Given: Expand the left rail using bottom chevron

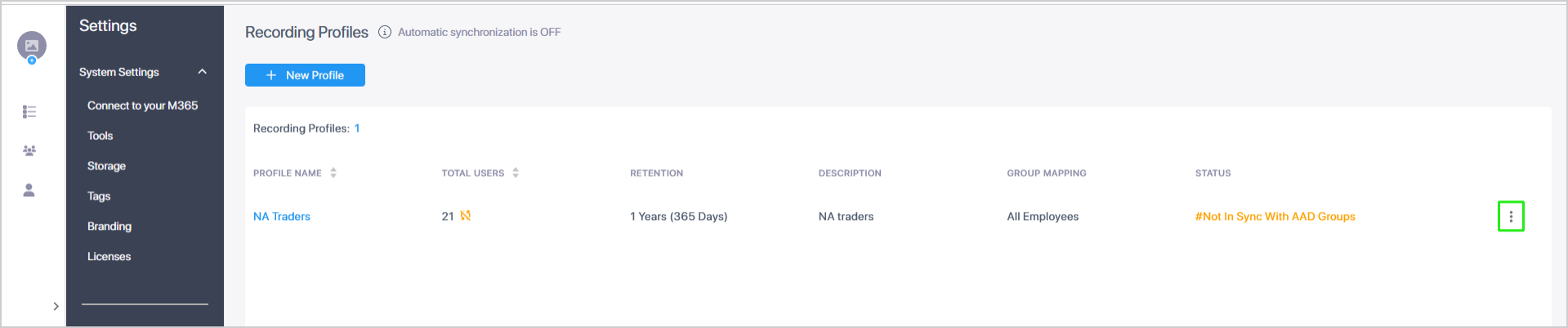Looking at the screenshot, I should (56, 307).
